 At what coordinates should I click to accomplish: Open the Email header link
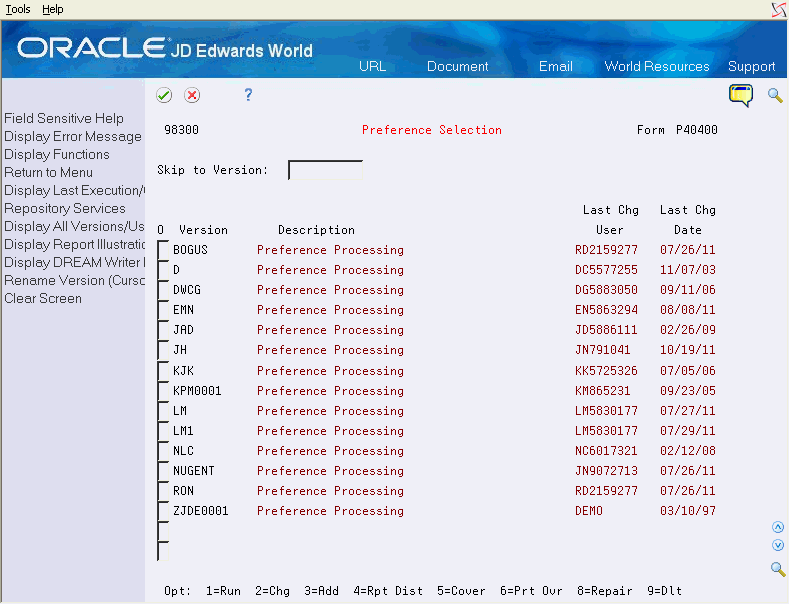(556, 66)
